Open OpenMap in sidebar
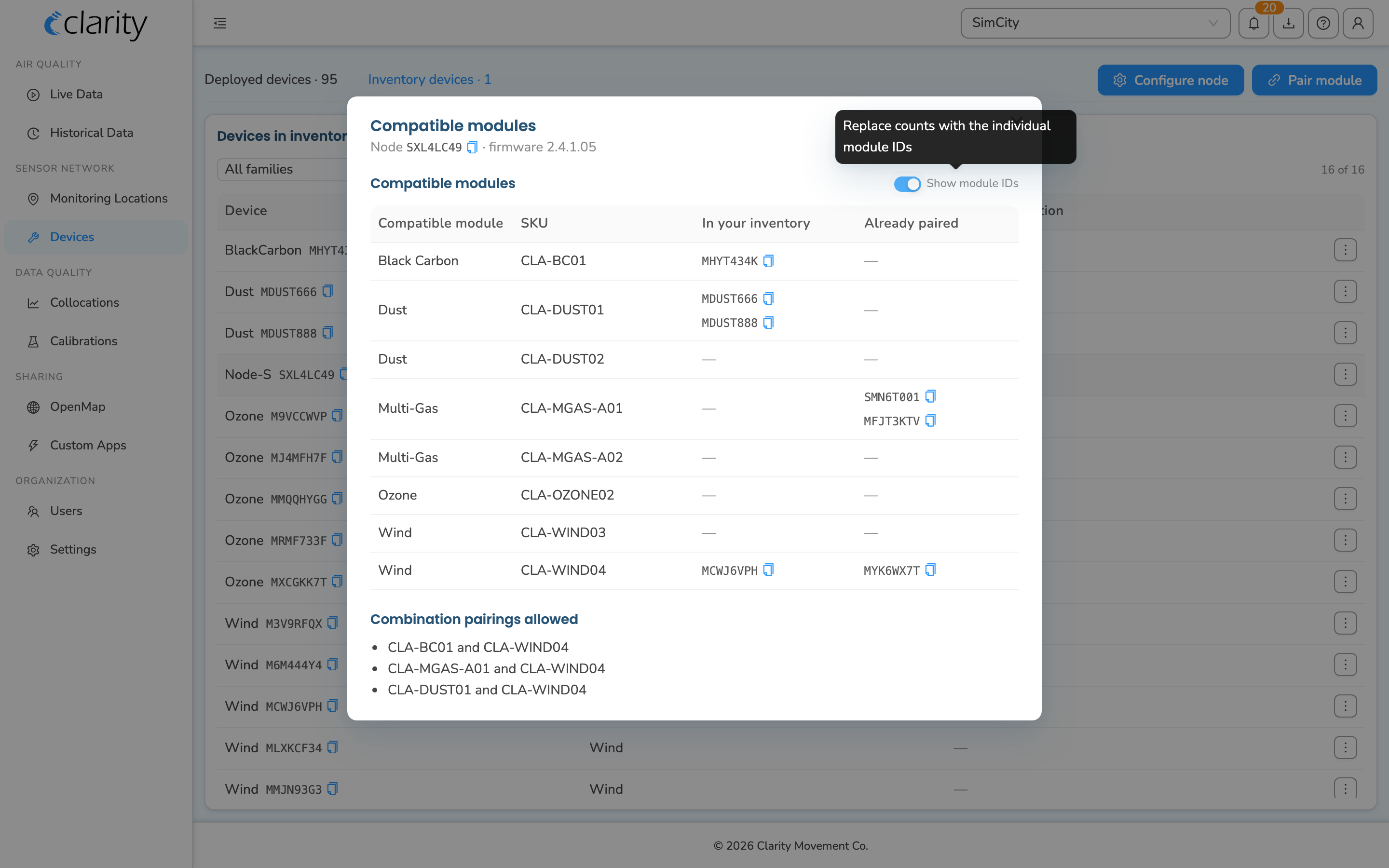The width and height of the screenshot is (1389, 868). [x=96, y=407]
